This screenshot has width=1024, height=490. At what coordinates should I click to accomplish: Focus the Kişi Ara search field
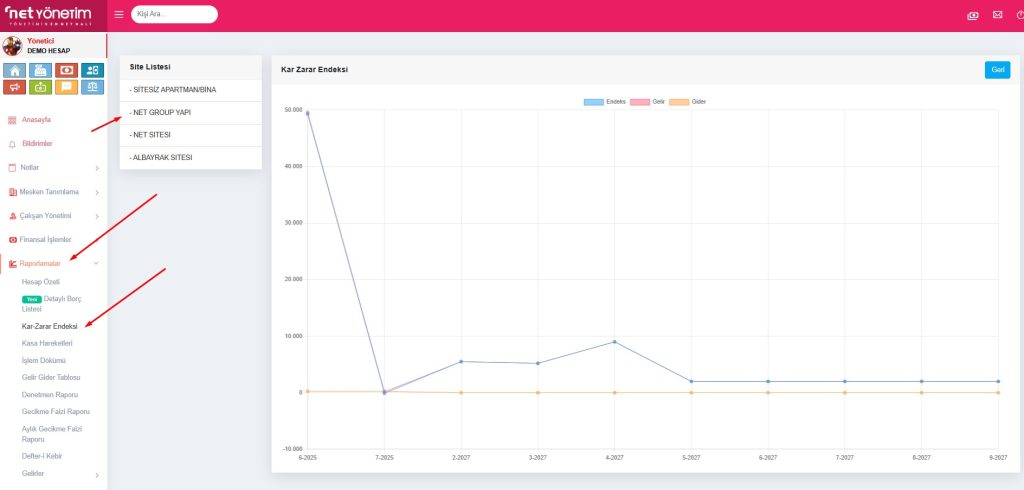[x=174, y=15]
